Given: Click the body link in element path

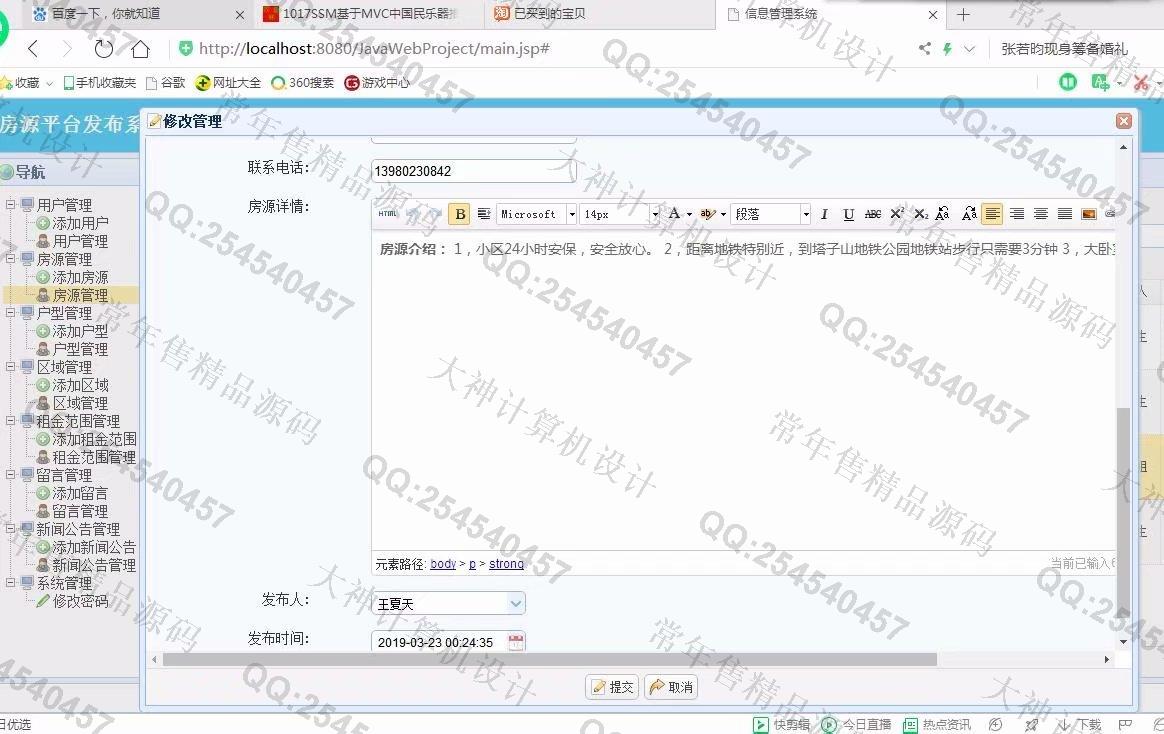Looking at the screenshot, I should 443,564.
